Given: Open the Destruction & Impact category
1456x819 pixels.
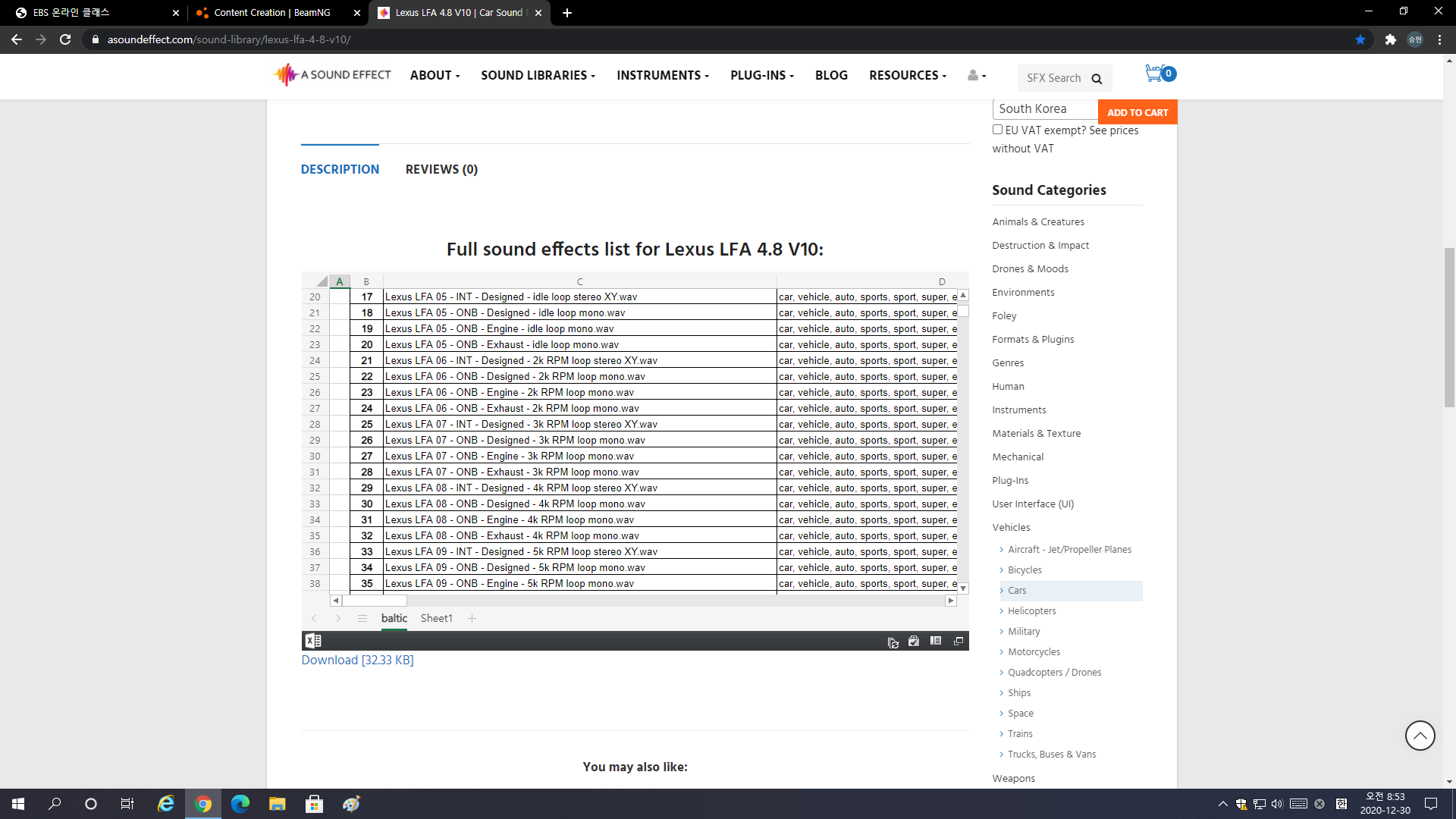Looking at the screenshot, I should click(x=1040, y=246).
